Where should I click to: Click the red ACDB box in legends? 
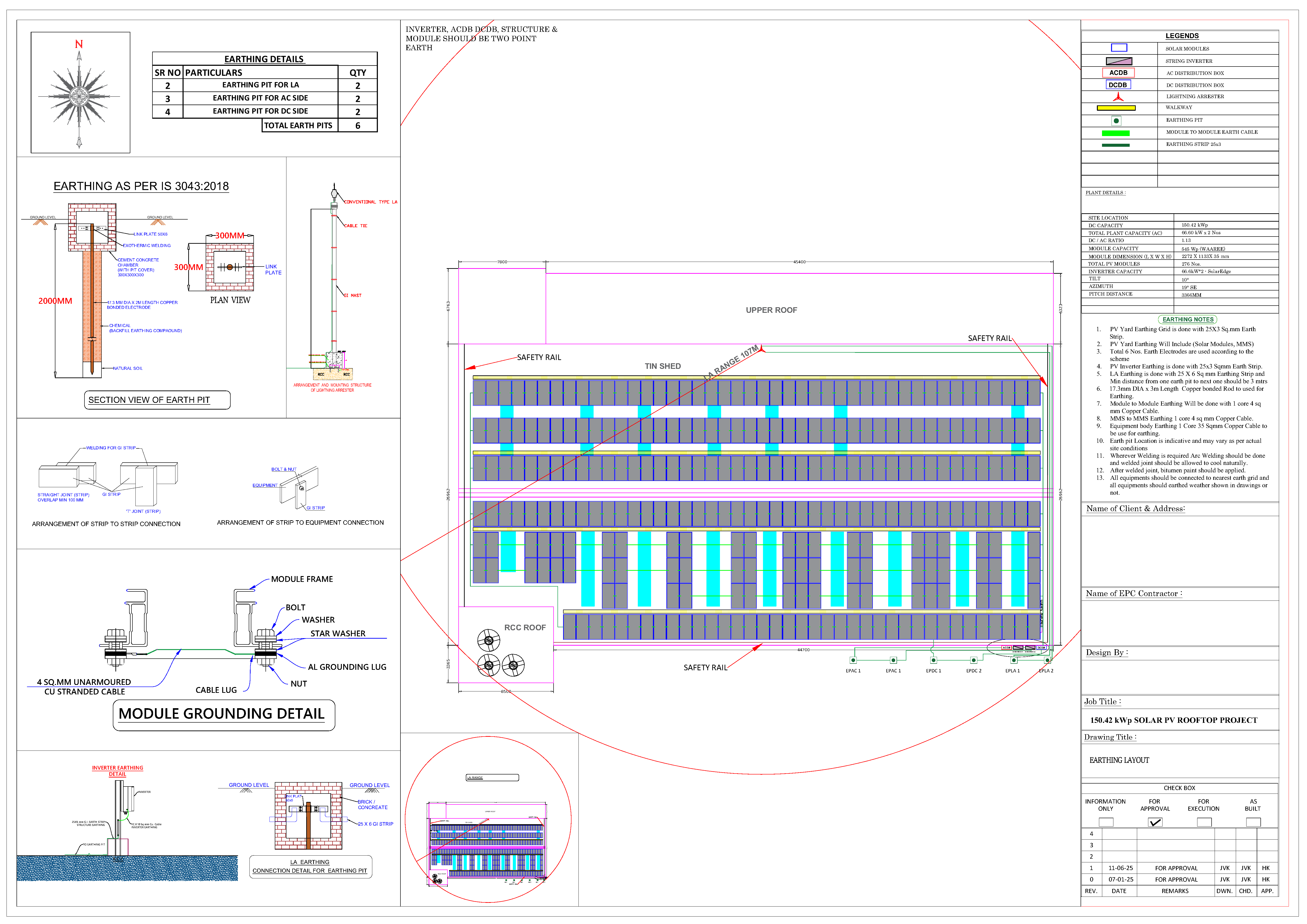pyautogui.click(x=1118, y=73)
